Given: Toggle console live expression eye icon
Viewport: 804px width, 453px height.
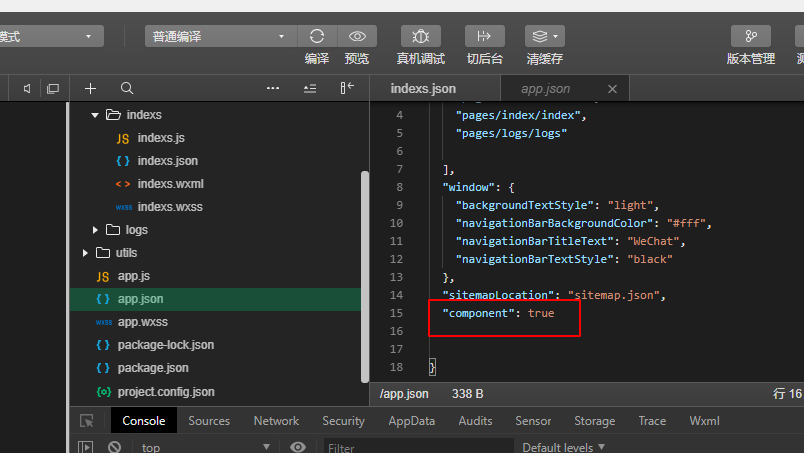Looking at the screenshot, I should click(x=297, y=447).
